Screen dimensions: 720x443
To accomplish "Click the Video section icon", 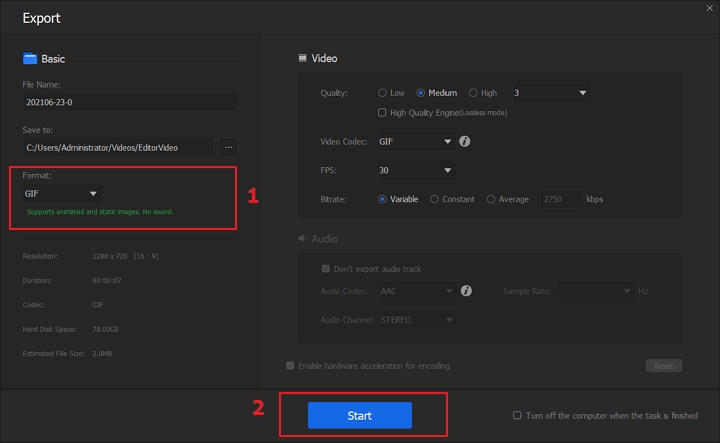I will click(x=303, y=59).
